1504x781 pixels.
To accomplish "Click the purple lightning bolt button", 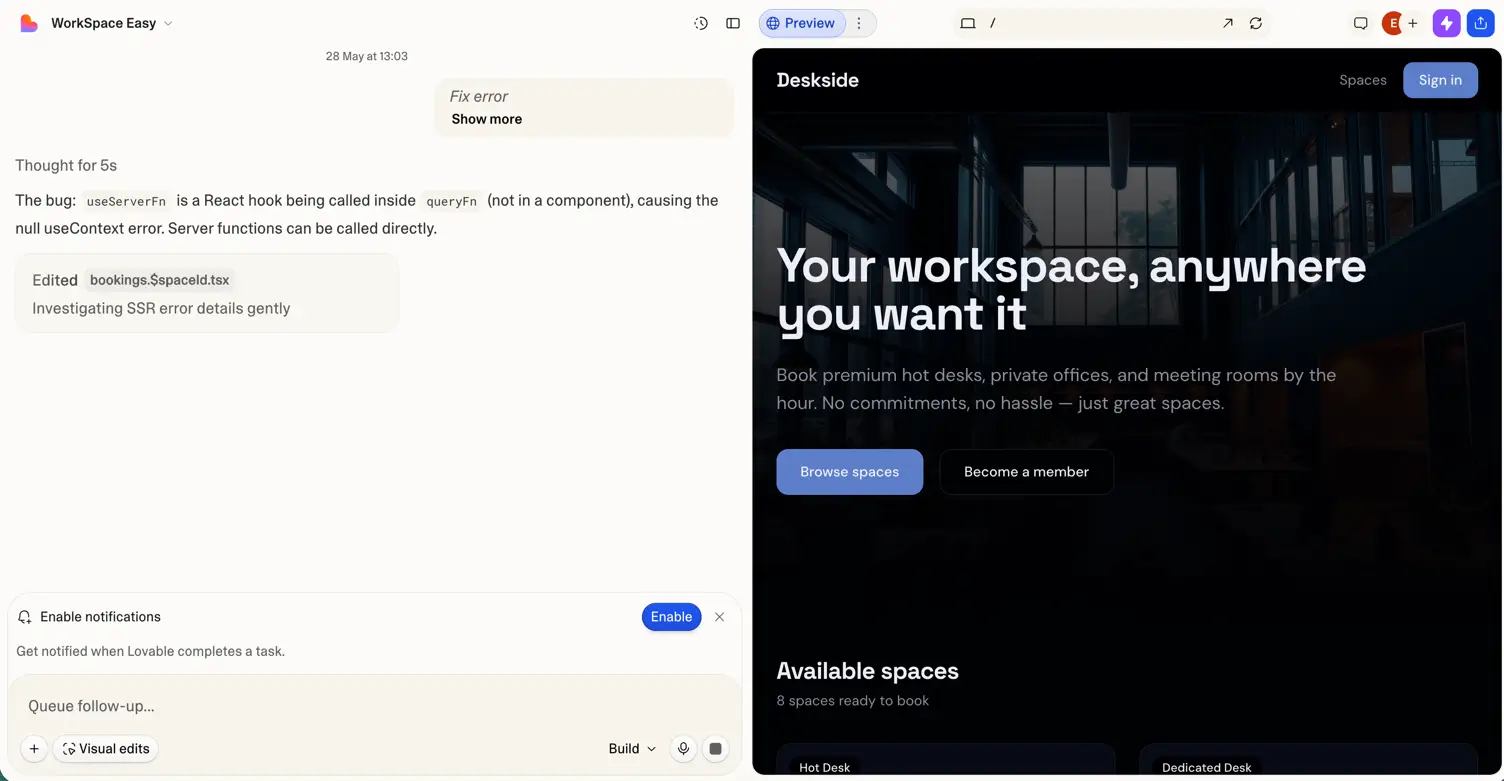I will click(x=1446, y=23).
